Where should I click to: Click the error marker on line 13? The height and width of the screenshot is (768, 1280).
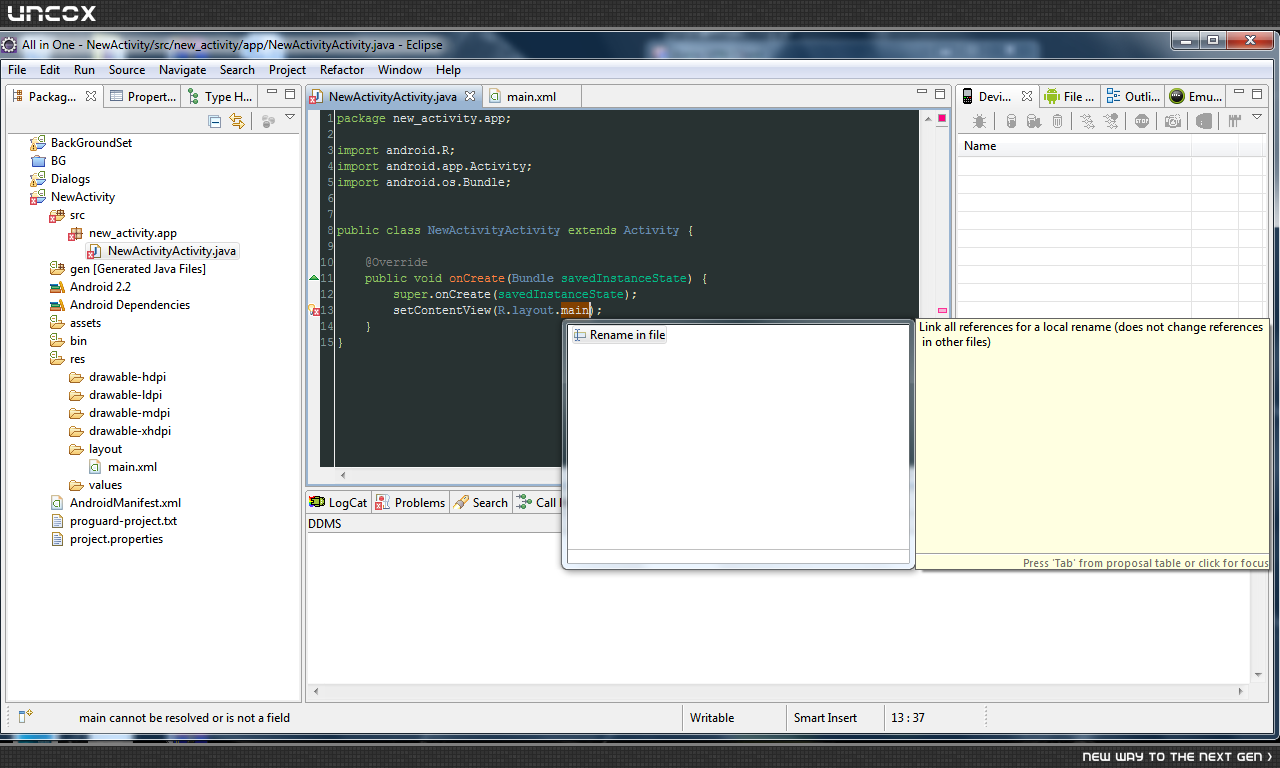pyautogui.click(x=314, y=311)
